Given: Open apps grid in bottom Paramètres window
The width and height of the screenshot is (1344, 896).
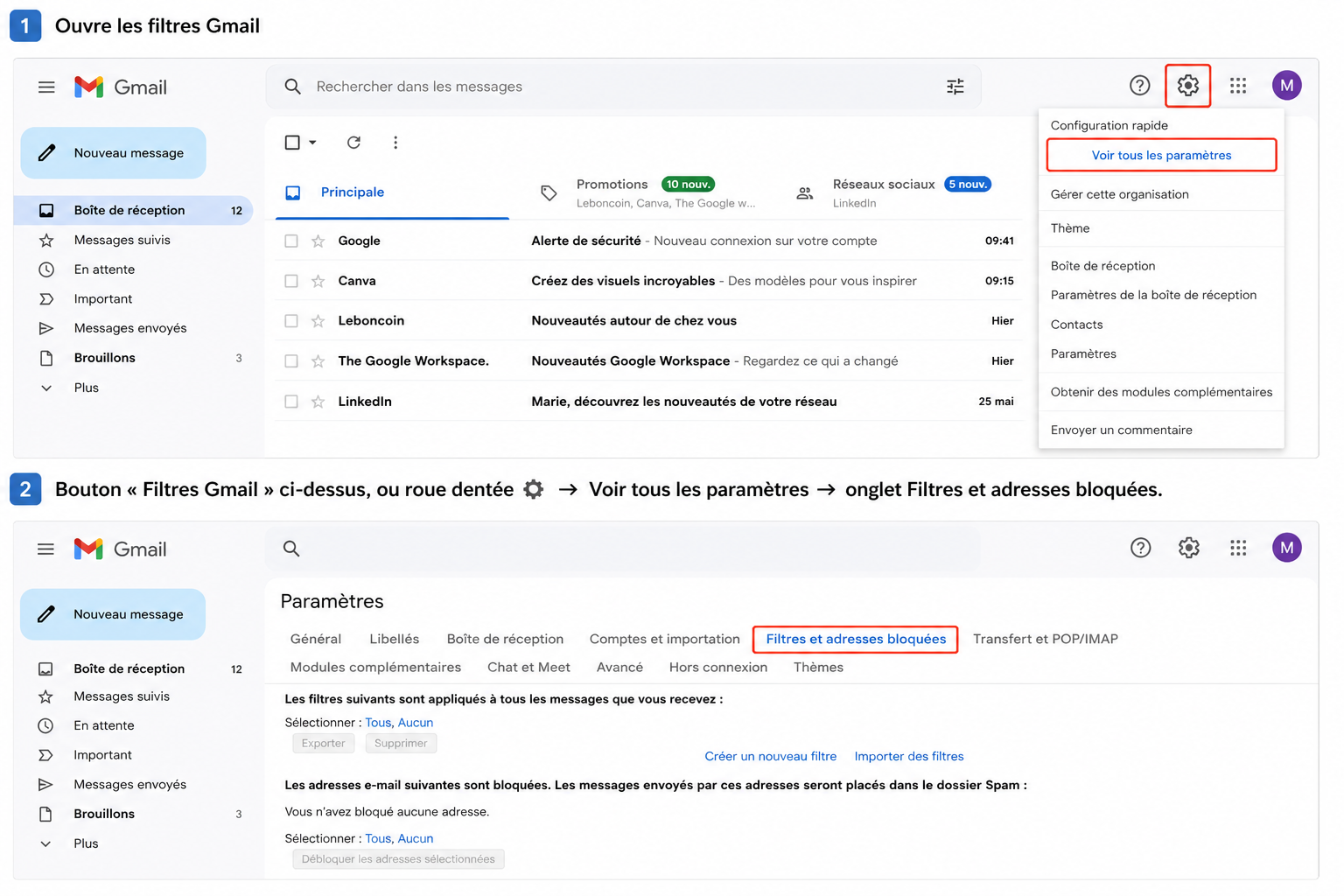Looking at the screenshot, I should pos(1237,548).
